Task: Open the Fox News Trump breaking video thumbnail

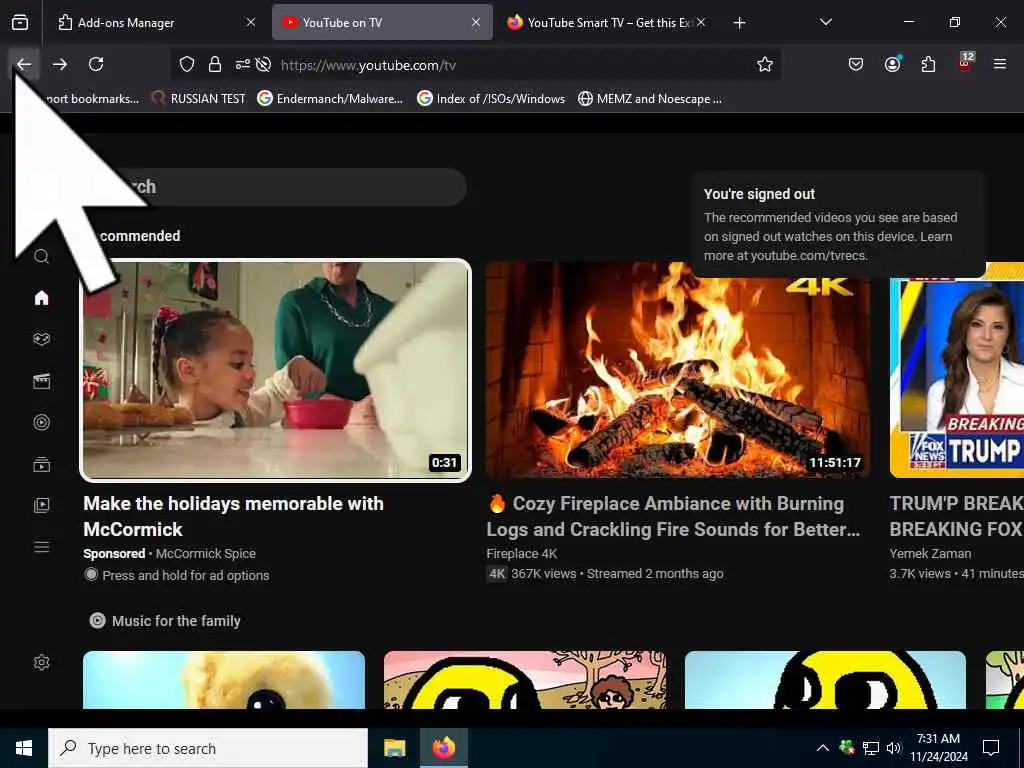Action: (x=957, y=370)
